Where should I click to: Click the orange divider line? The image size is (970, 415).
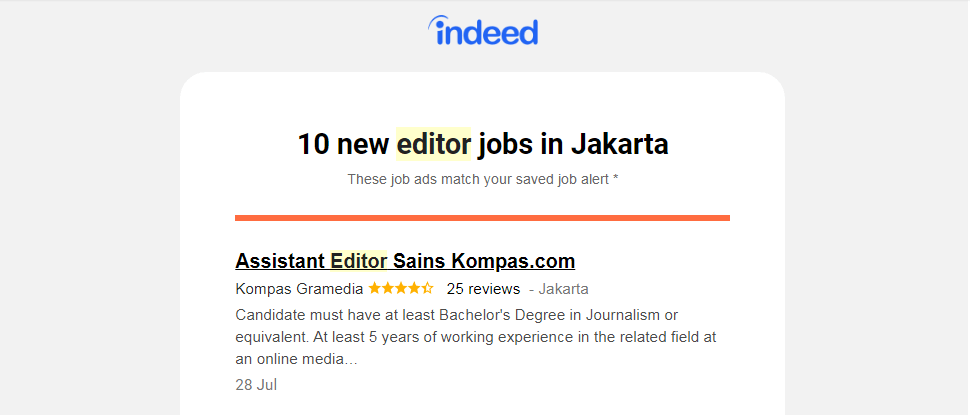click(482, 217)
